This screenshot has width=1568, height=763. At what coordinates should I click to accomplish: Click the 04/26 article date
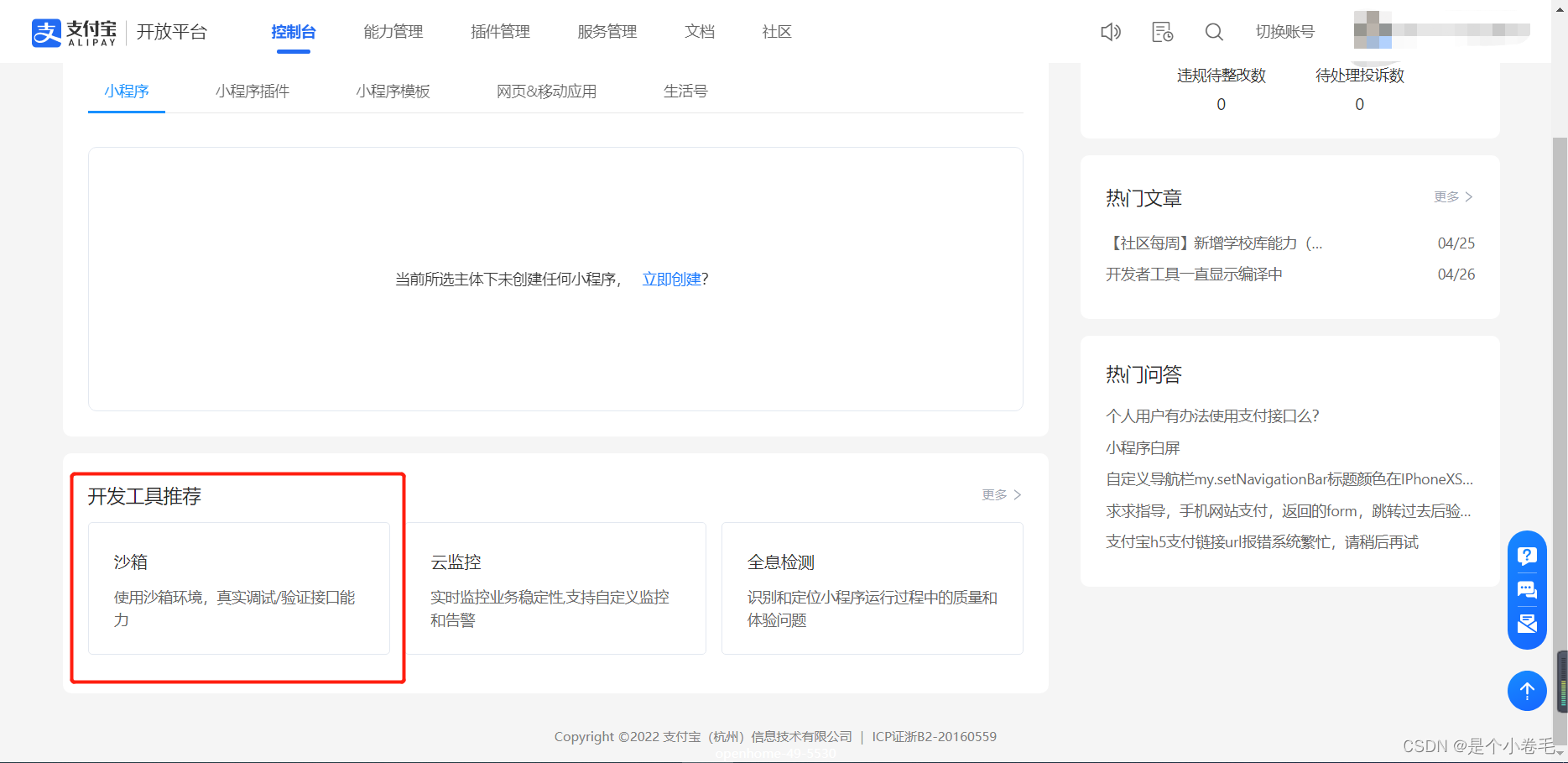1456,274
